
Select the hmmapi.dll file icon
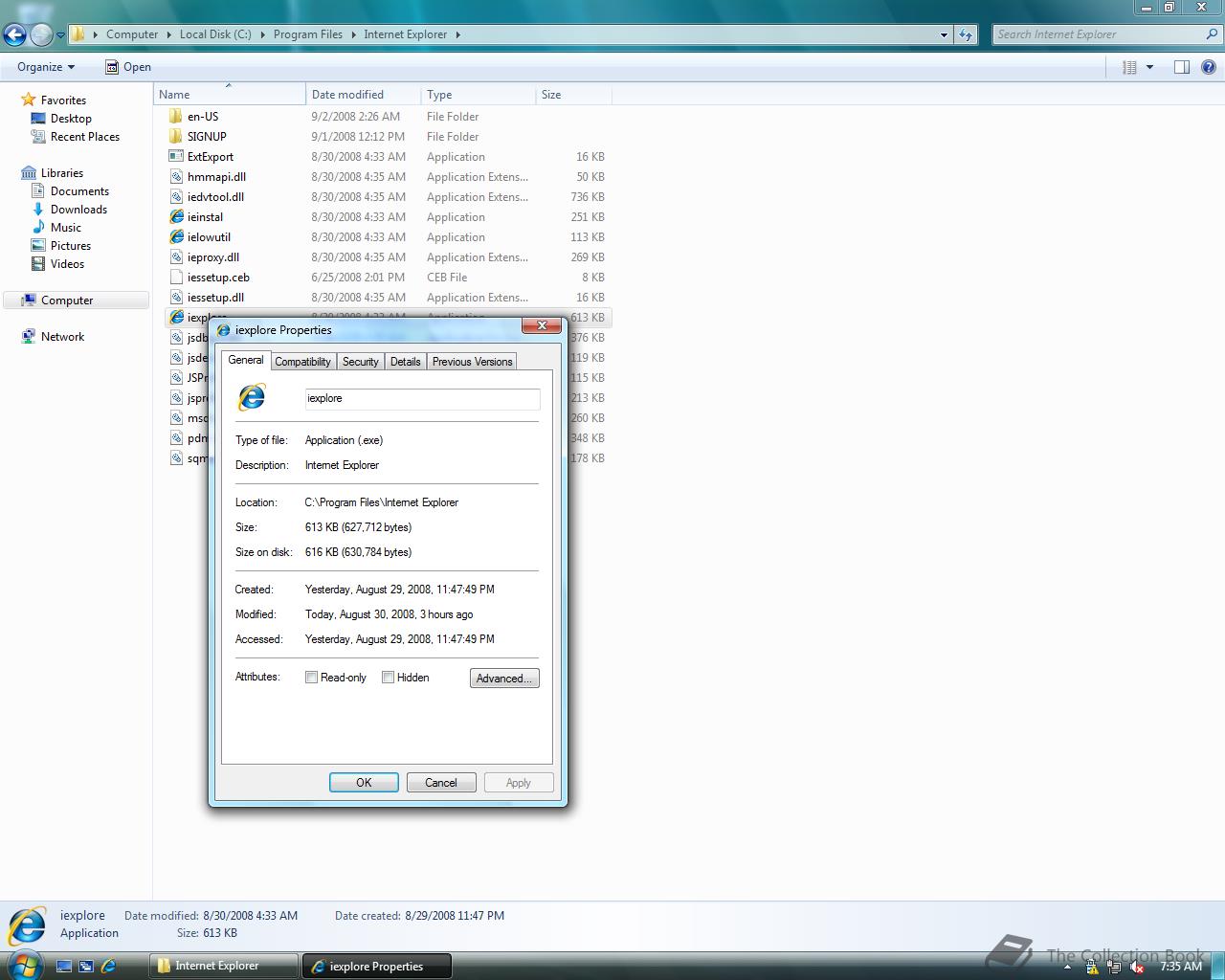tap(176, 177)
